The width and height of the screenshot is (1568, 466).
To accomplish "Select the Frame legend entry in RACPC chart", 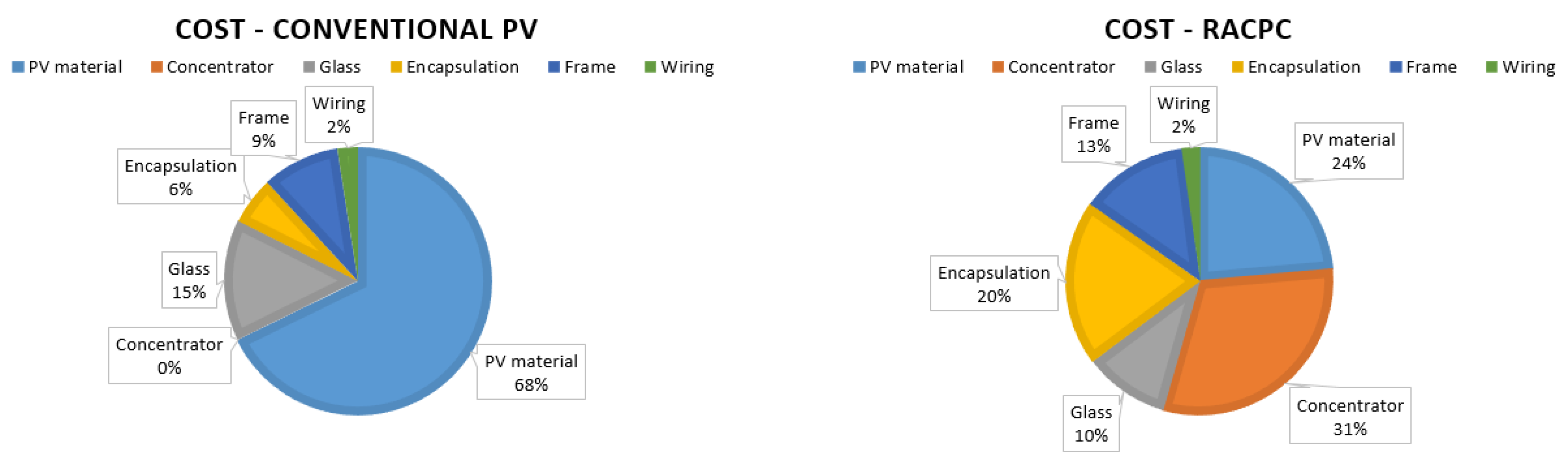I will (x=1423, y=67).
